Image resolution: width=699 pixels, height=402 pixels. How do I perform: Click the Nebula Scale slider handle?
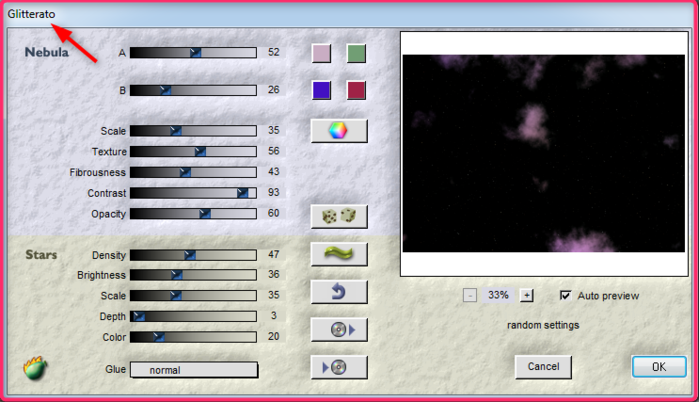pyautogui.click(x=176, y=131)
